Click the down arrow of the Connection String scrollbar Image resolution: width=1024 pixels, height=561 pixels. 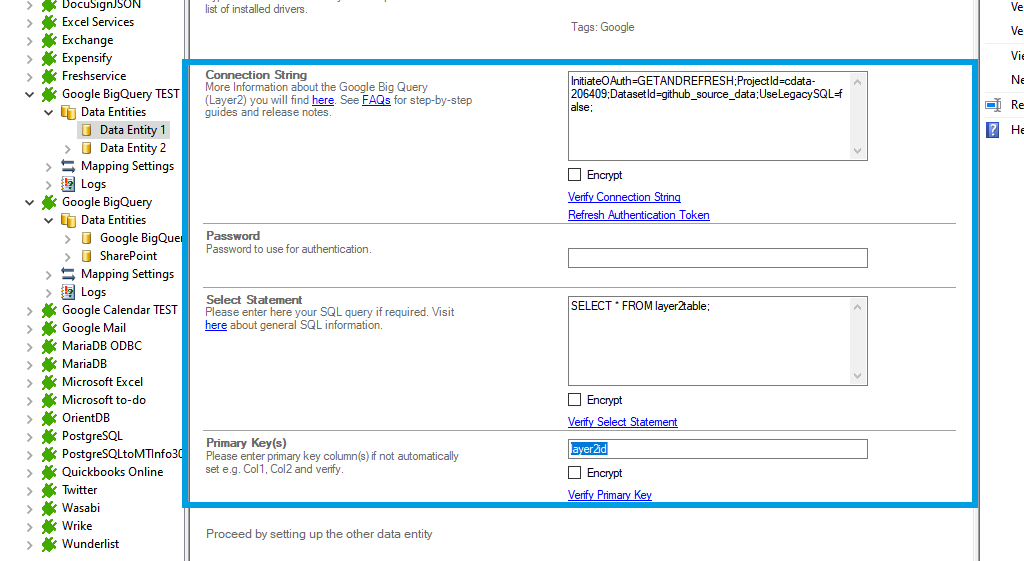coord(857,151)
